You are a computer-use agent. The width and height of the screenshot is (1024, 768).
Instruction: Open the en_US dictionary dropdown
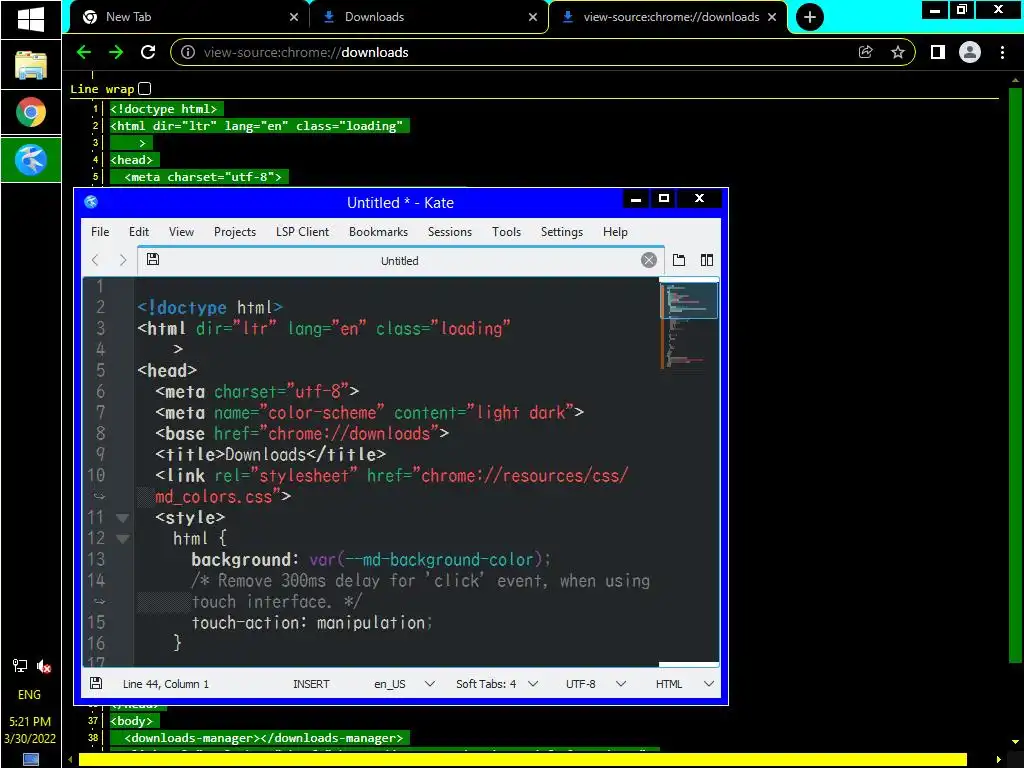pos(404,684)
